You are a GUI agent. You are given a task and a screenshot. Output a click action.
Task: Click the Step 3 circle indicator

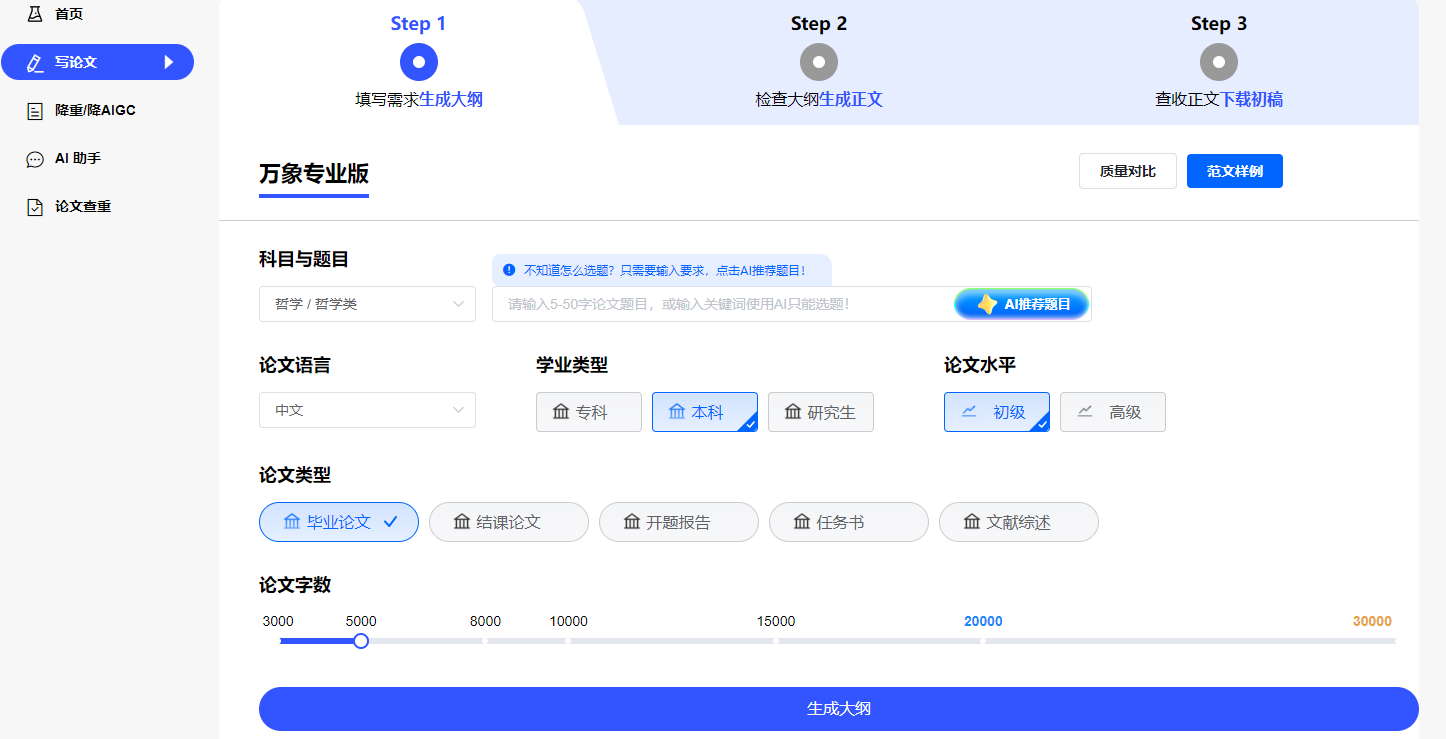[1219, 62]
